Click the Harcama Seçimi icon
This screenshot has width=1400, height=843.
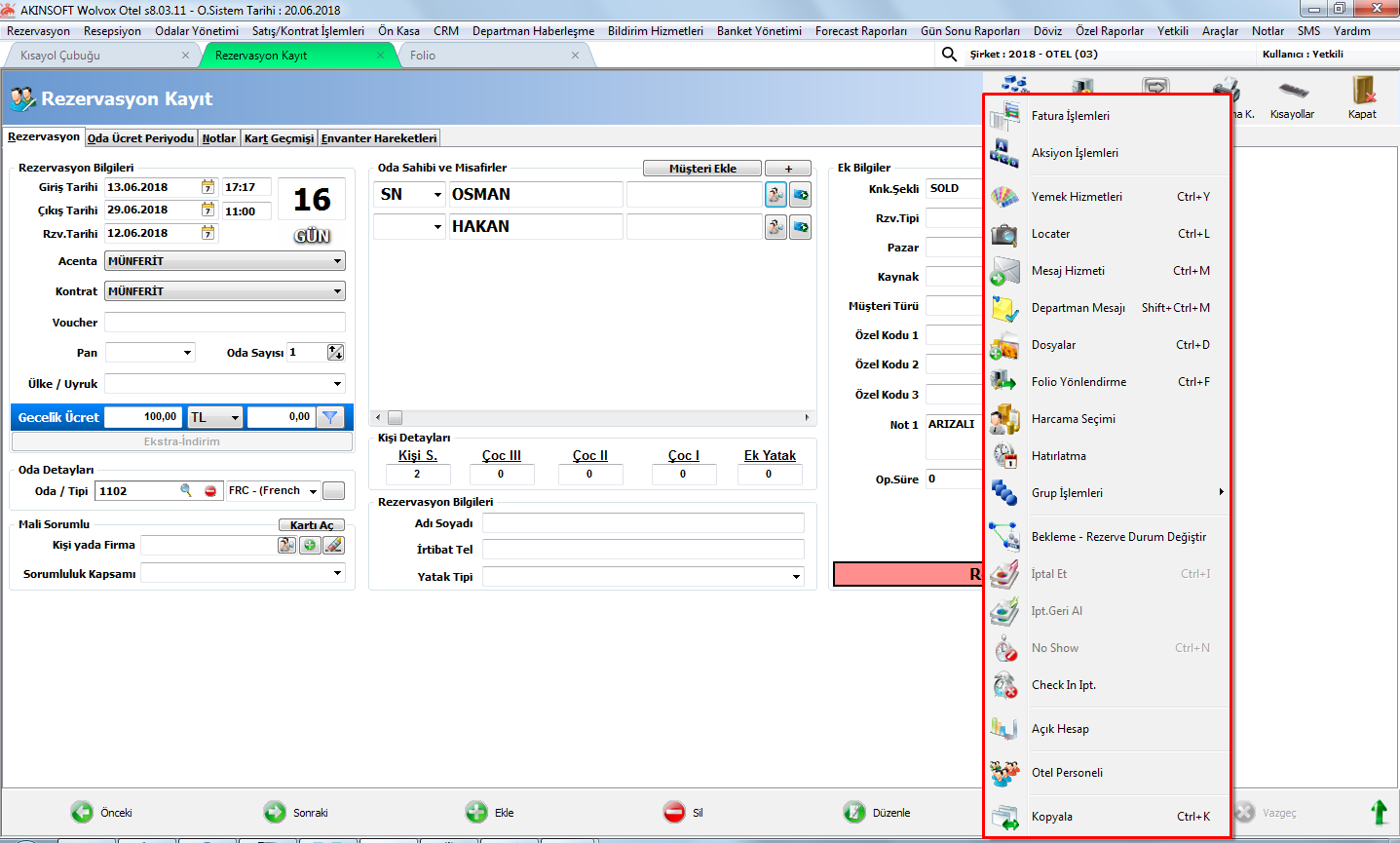1004,419
